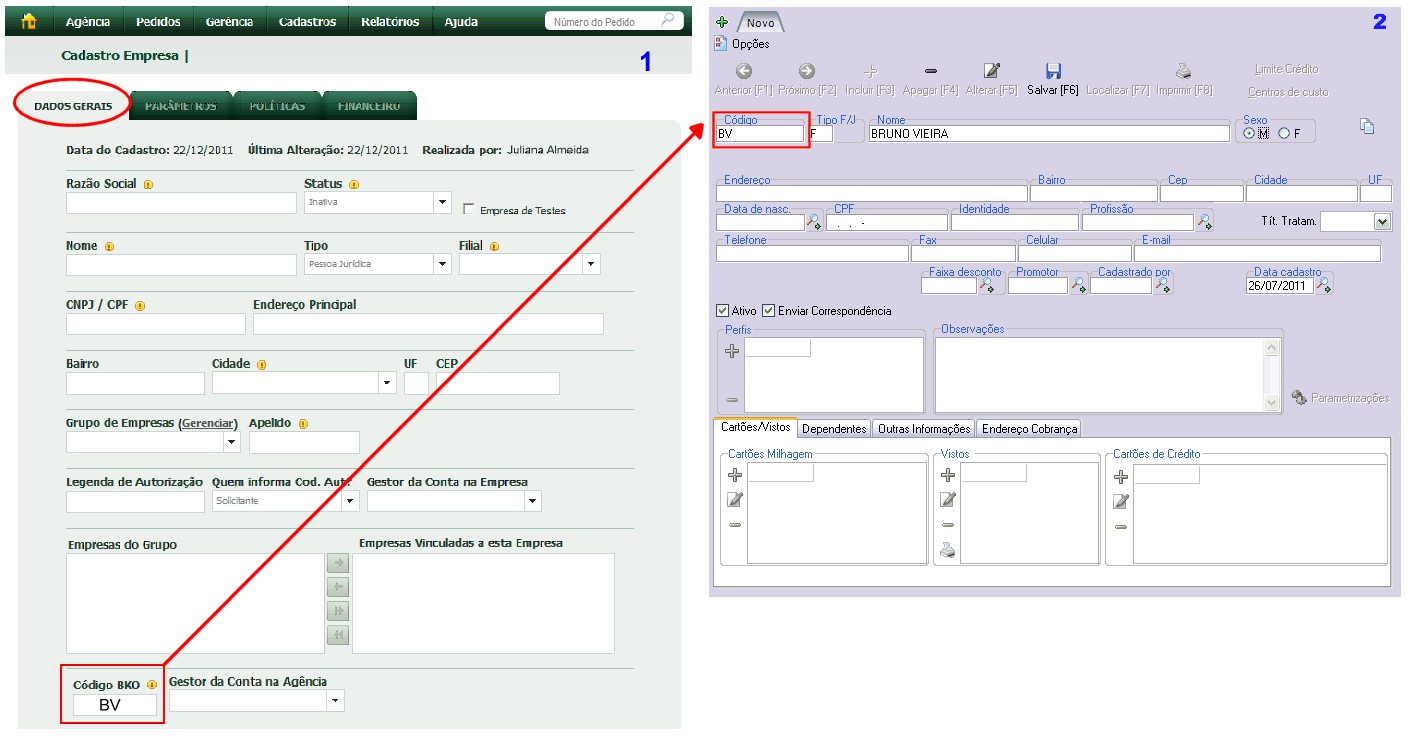Click the printer icon in Vistos panel
Screen dimensions: 1410x738
click(x=948, y=549)
